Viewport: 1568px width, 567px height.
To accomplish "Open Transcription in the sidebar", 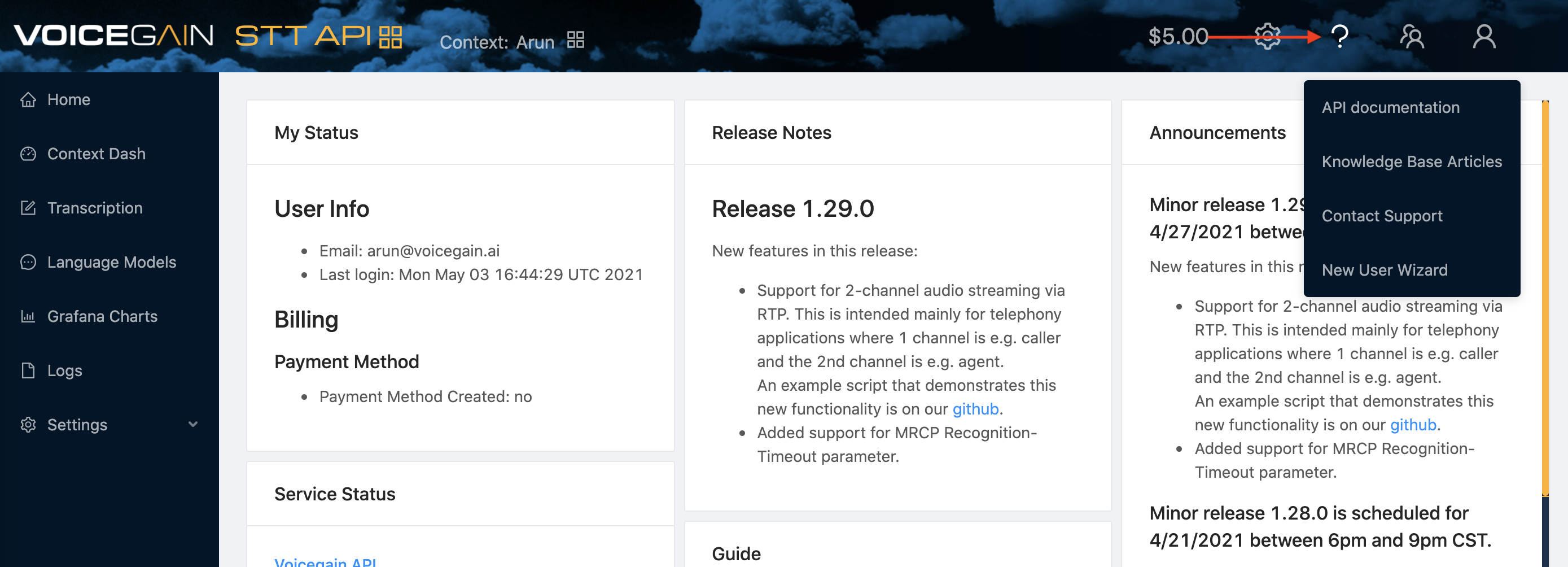I will pos(94,208).
